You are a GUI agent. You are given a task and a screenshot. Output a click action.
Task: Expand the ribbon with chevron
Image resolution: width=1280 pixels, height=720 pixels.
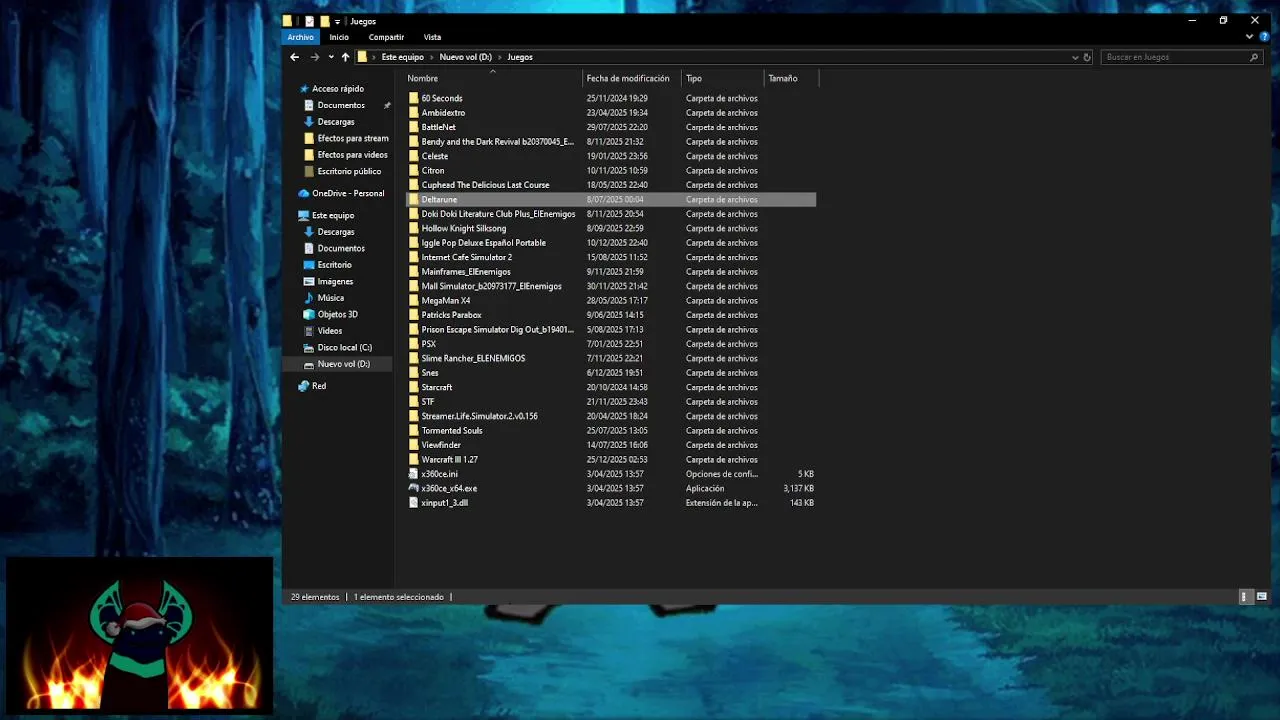tap(1249, 37)
